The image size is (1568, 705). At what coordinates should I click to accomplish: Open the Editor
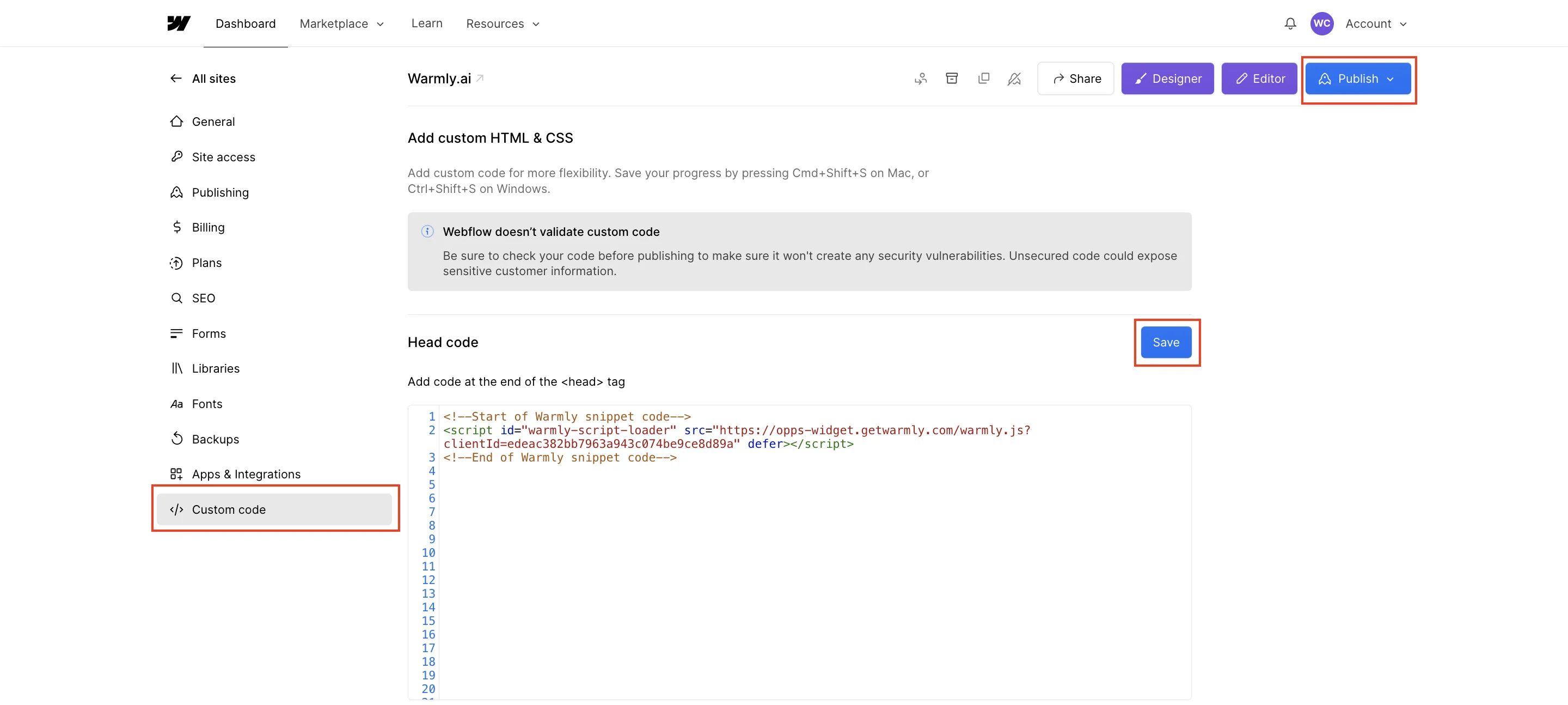[x=1259, y=78]
